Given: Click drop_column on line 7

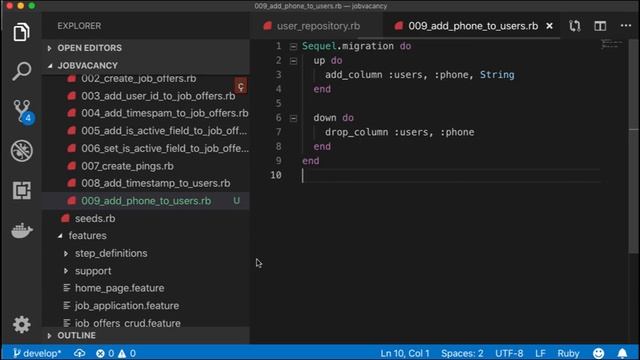Looking at the screenshot, I should tap(356, 132).
